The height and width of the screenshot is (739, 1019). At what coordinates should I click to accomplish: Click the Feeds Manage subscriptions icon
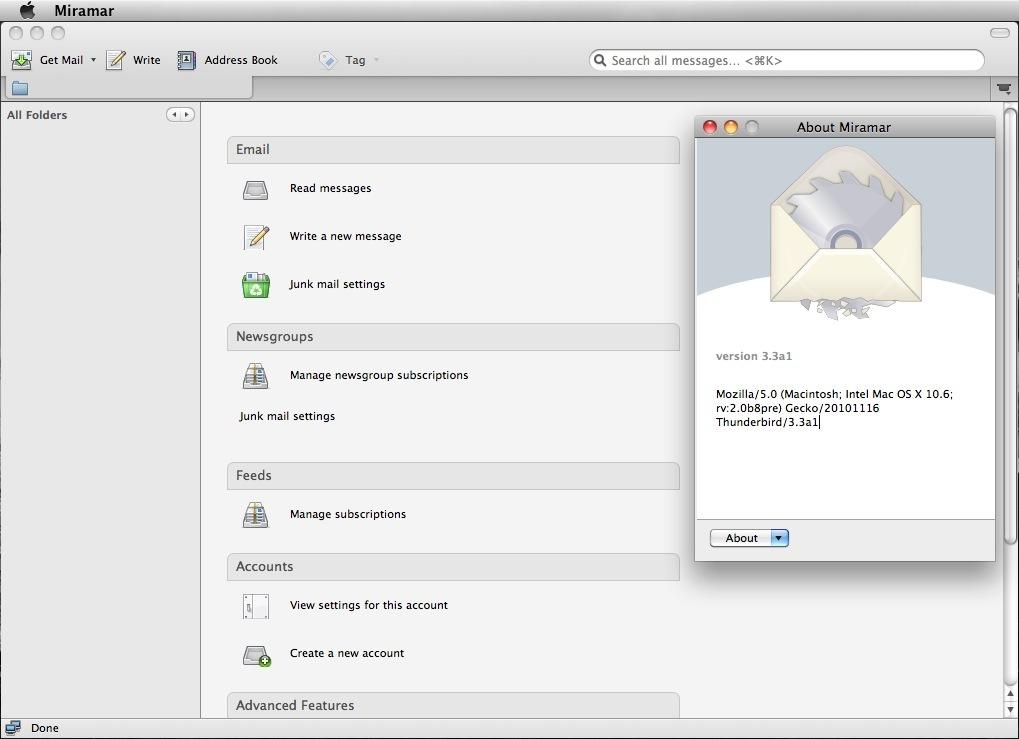(255, 515)
